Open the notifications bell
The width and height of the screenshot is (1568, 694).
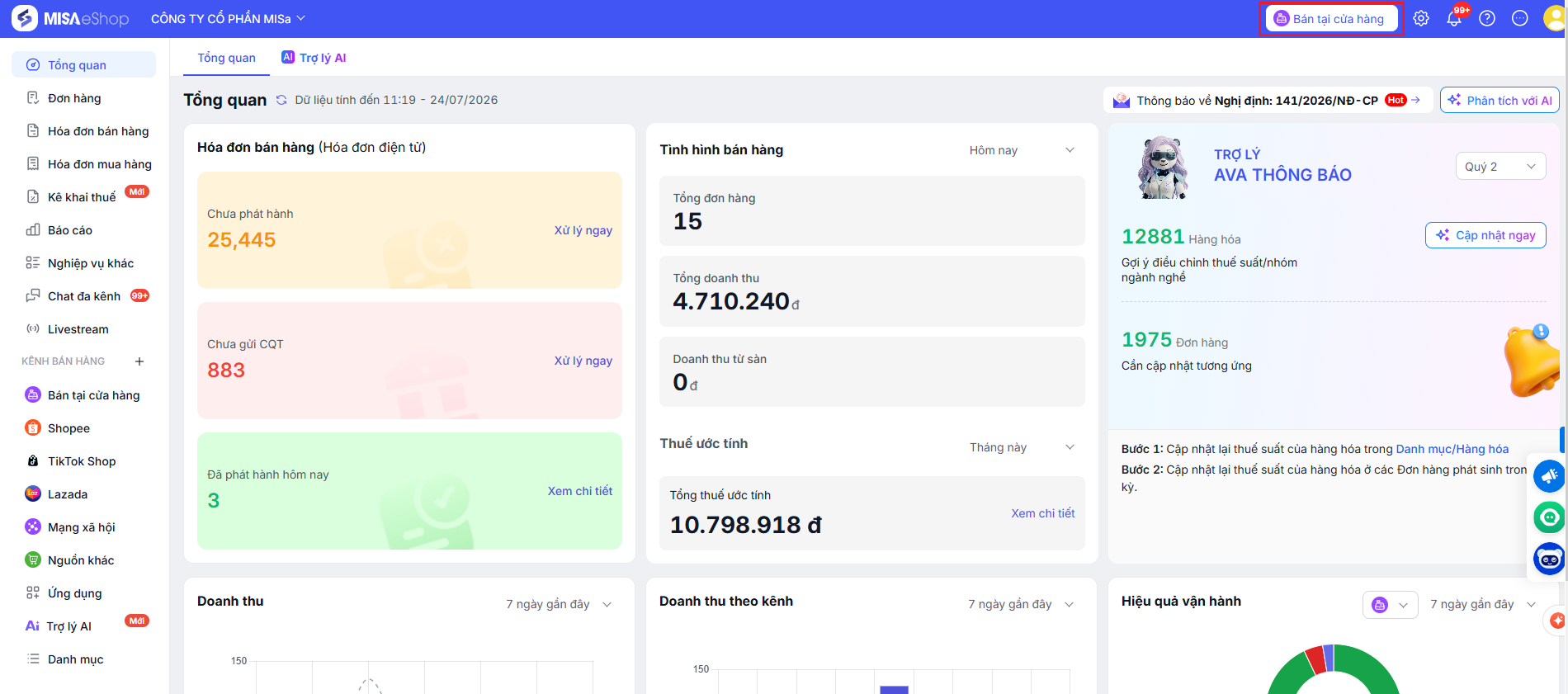click(x=1454, y=18)
